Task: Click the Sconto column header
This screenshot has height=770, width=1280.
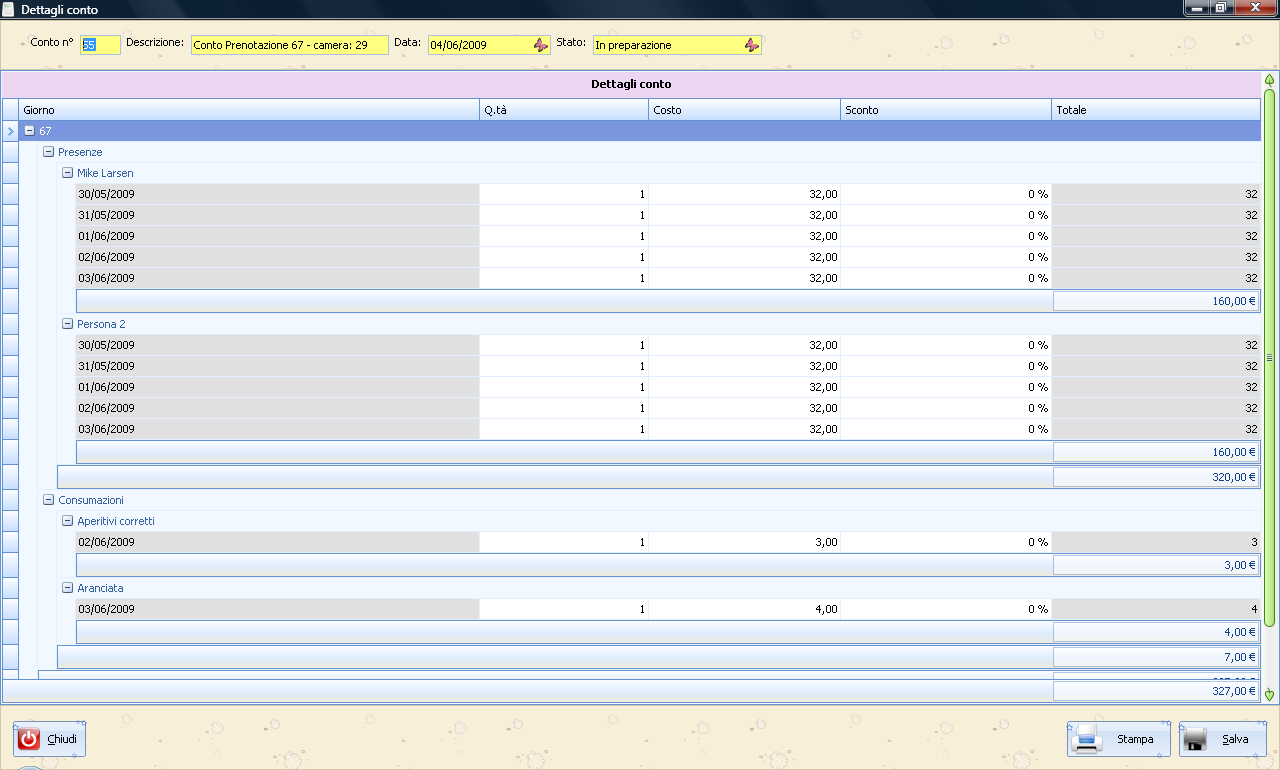Action: (x=946, y=110)
